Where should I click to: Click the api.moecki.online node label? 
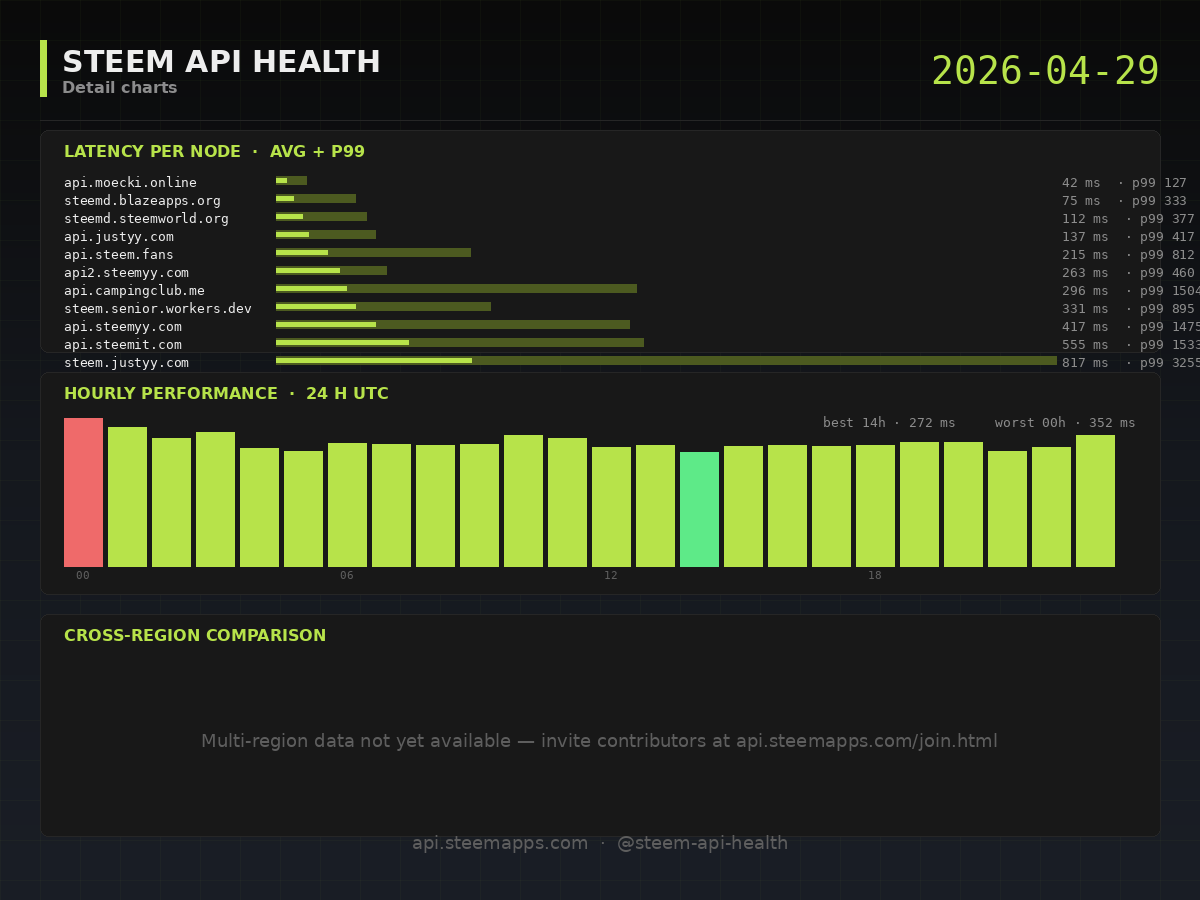130,183
